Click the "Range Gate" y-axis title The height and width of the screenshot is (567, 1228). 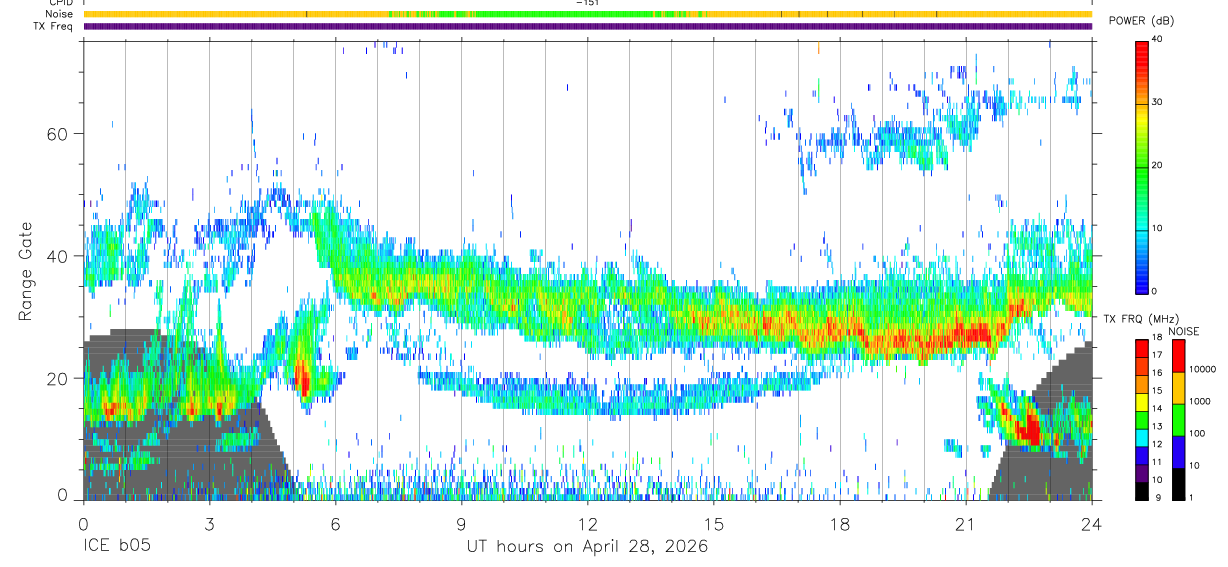(24, 271)
